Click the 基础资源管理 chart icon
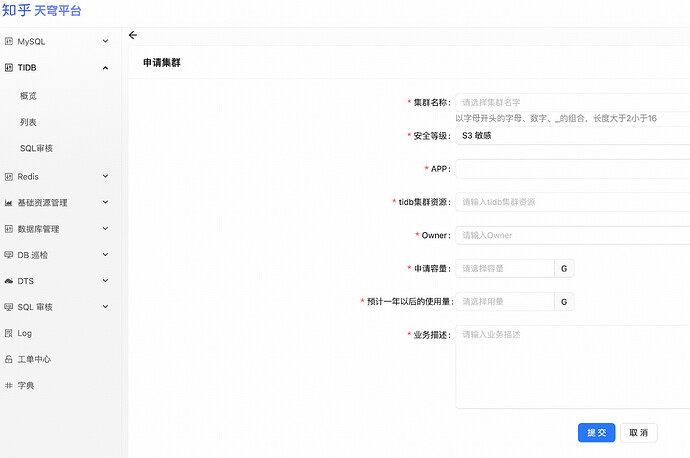Image resolution: width=690 pixels, height=458 pixels. pyautogui.click(x=8, y=203)
